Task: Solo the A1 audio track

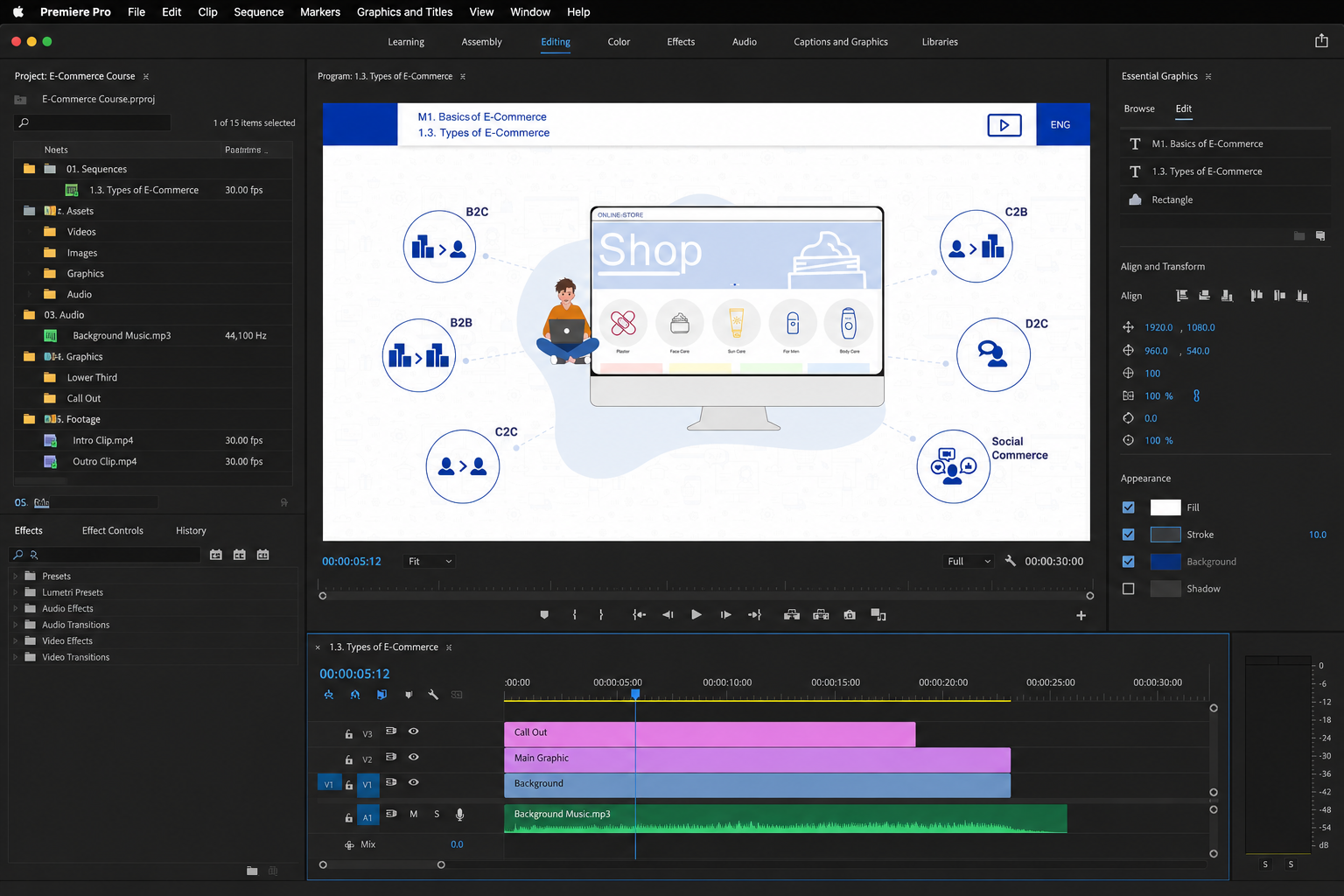Action: [x=437, y=814]
